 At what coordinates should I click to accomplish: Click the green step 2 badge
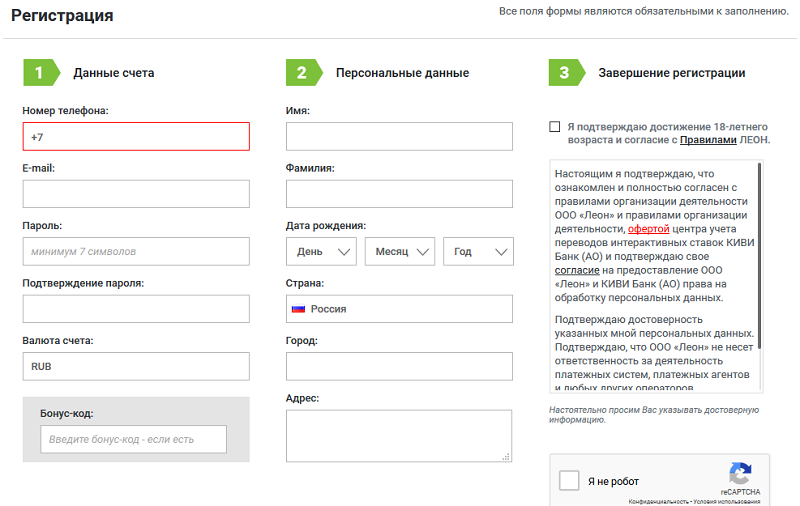pyautogui.click(x=302, y=72)
